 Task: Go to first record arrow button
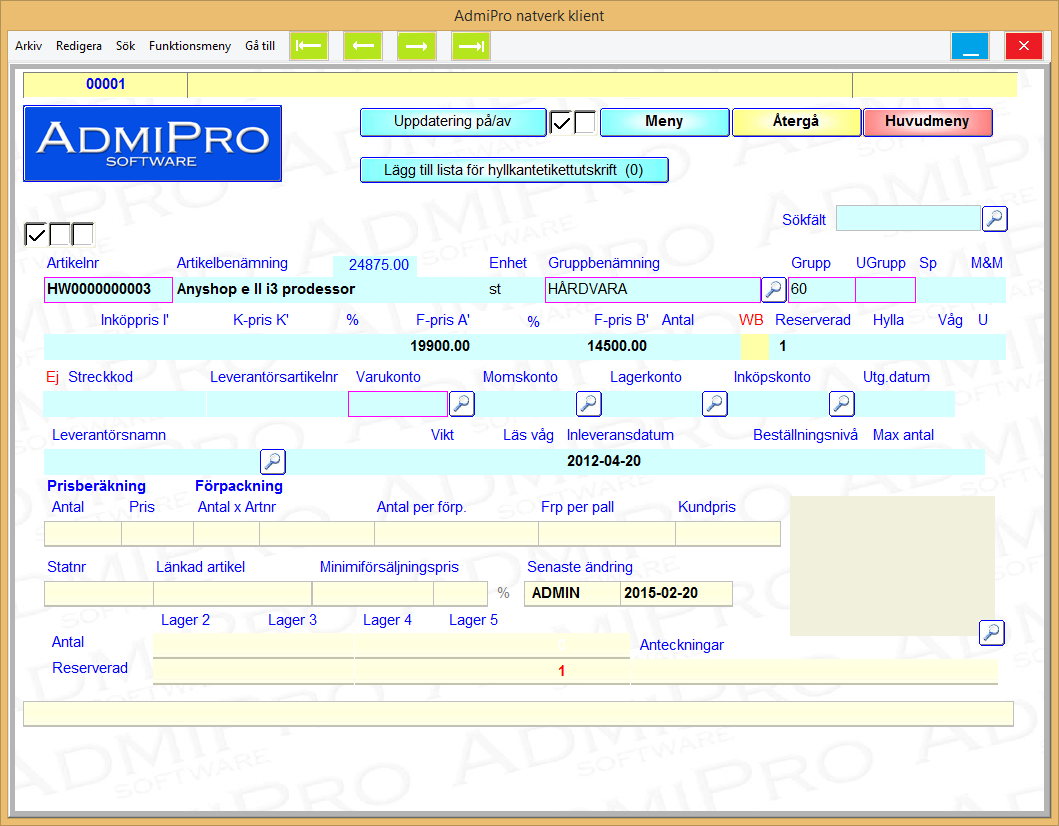pos(309,46)
